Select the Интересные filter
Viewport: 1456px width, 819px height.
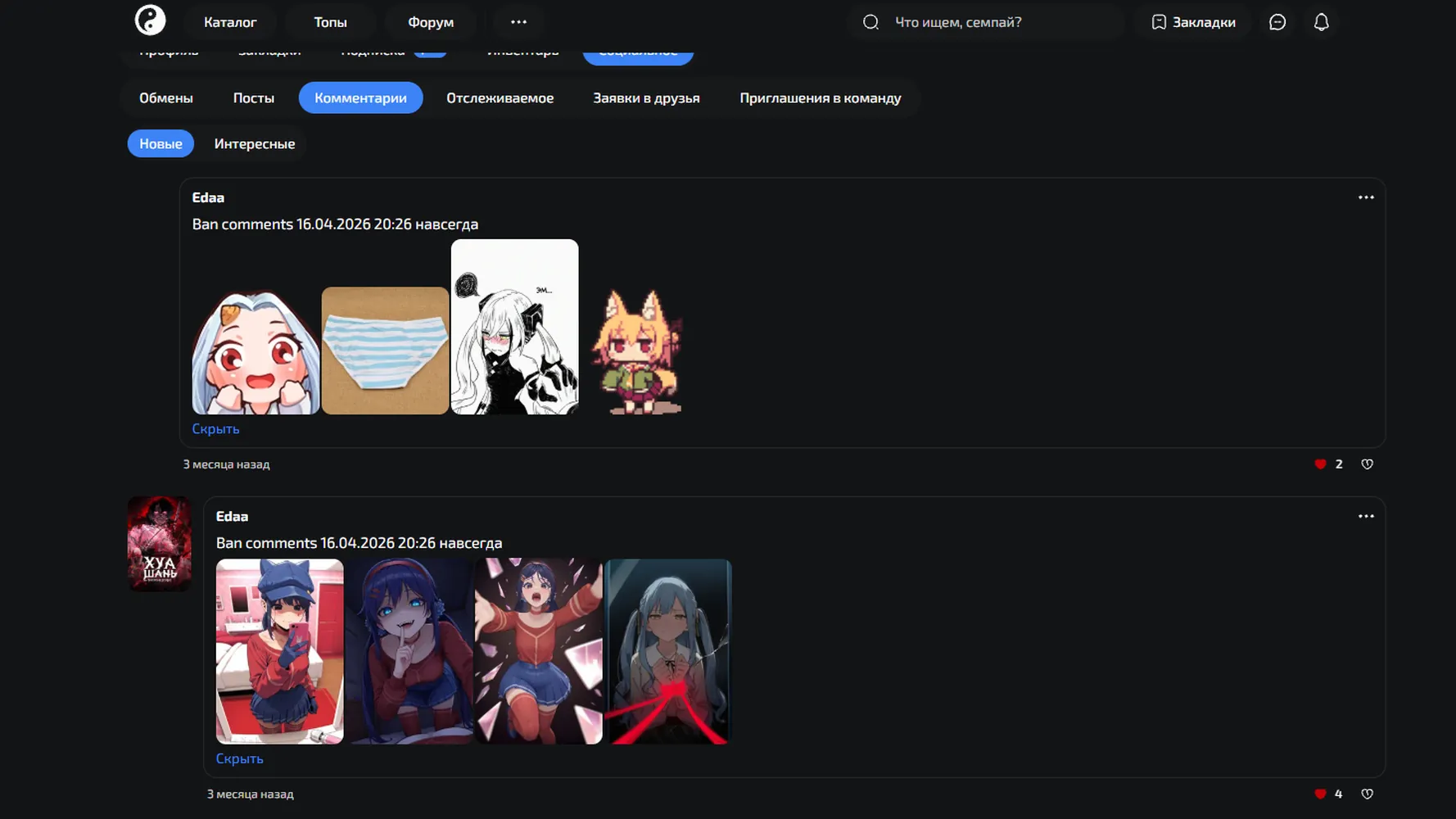pyautogui.click(x=255, y=143)
